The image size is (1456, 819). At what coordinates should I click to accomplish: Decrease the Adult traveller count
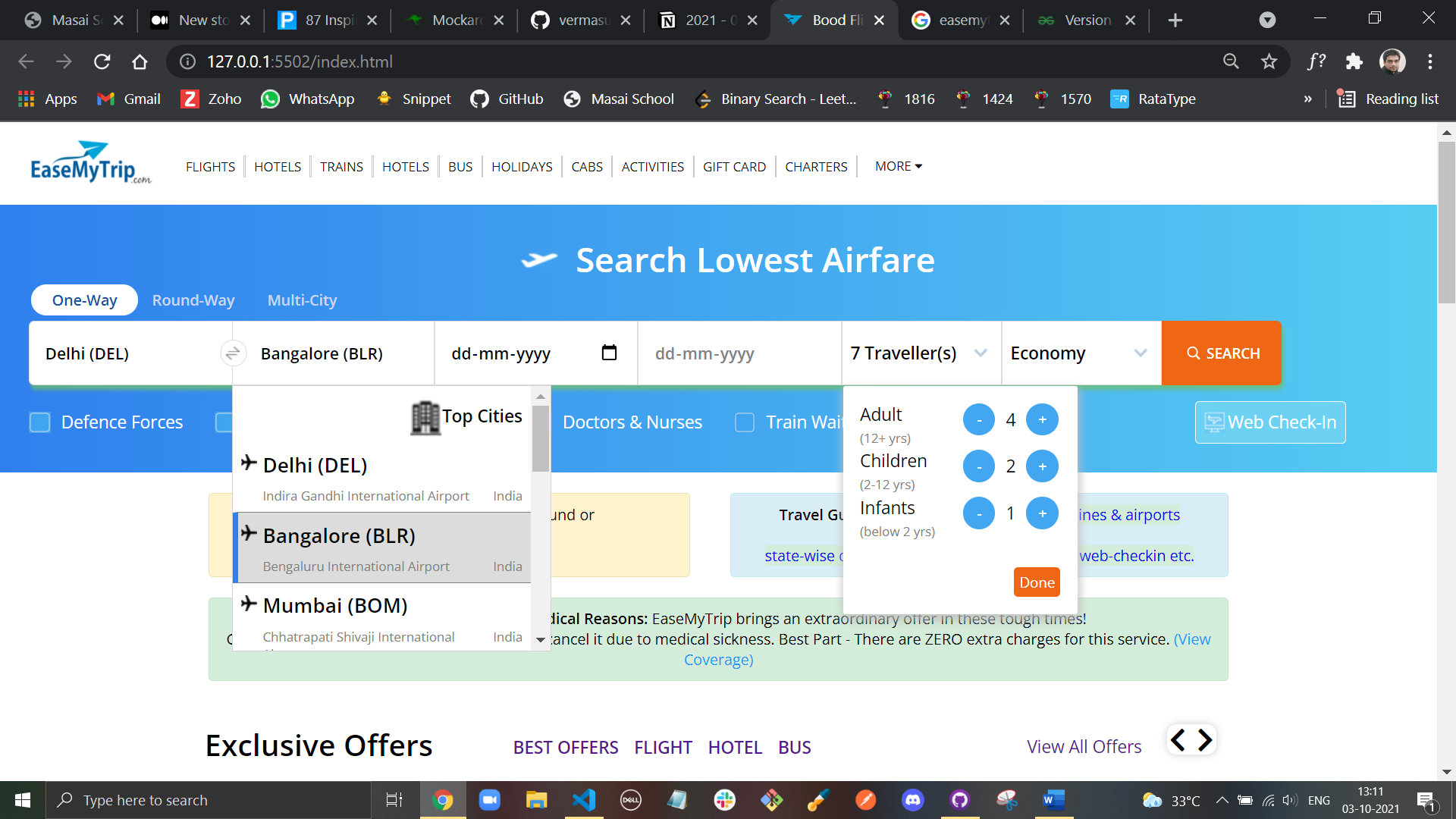click(979, 419)
